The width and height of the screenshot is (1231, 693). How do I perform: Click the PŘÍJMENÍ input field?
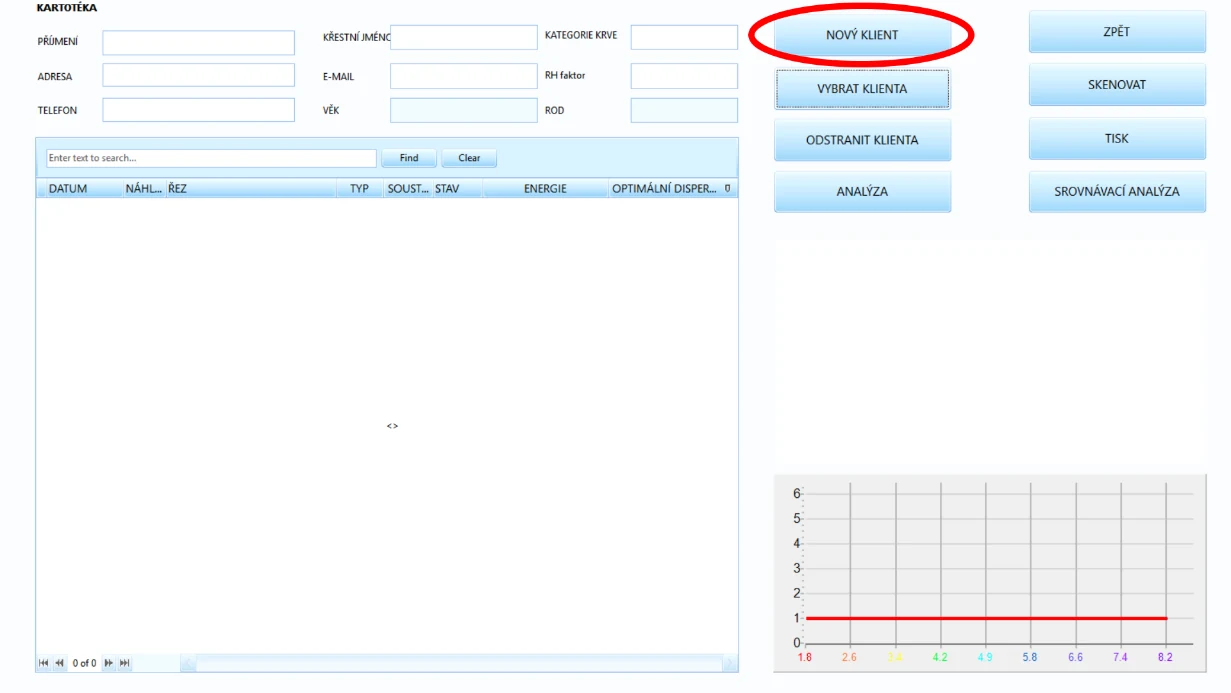199,42
